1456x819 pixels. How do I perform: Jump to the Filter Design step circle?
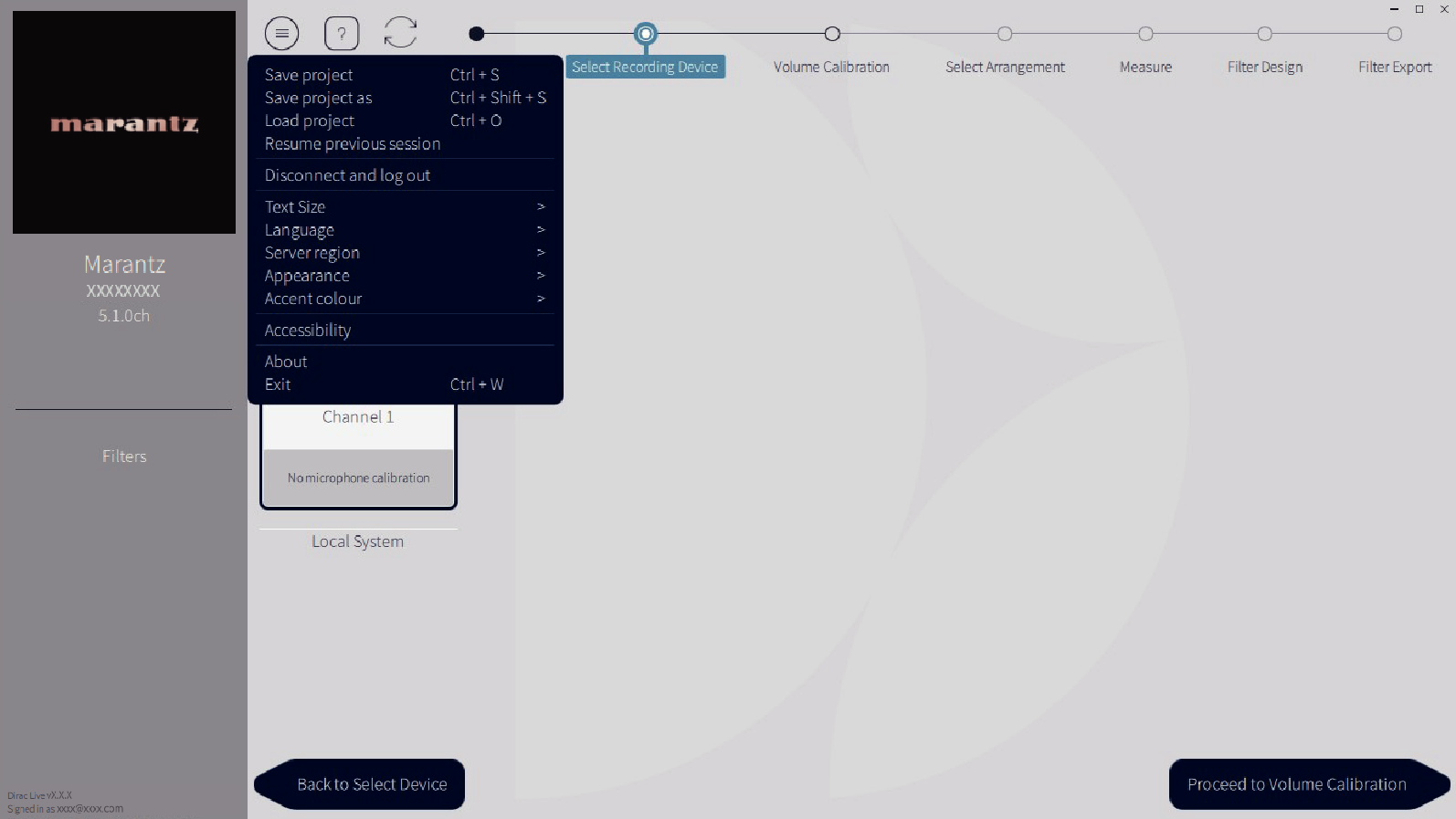[1264, 34]
